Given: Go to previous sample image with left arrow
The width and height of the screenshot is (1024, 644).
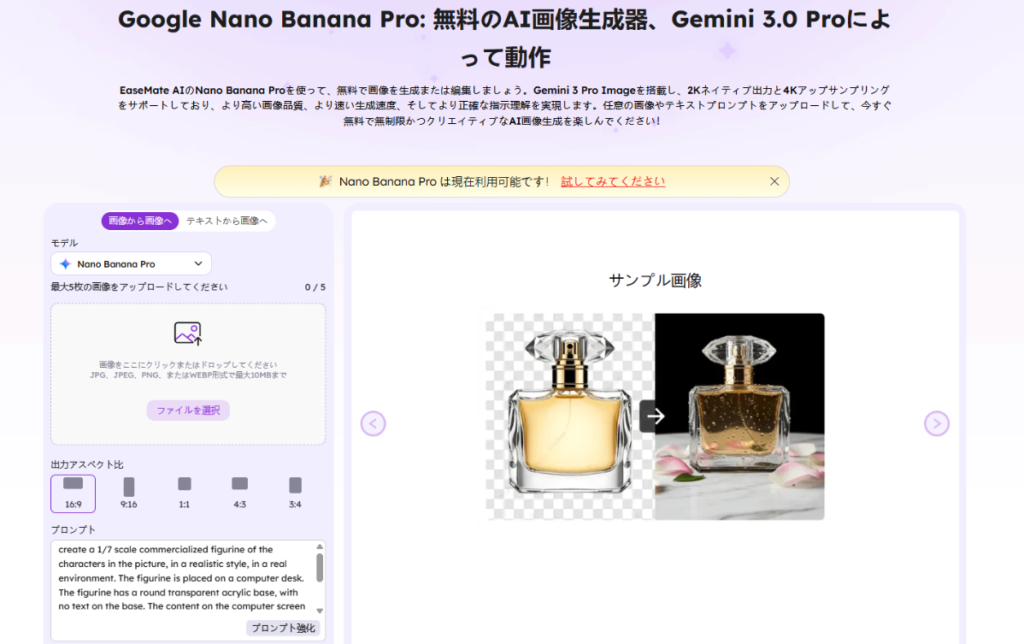Looking at the screenshot, I should click(x=373, y=423).
